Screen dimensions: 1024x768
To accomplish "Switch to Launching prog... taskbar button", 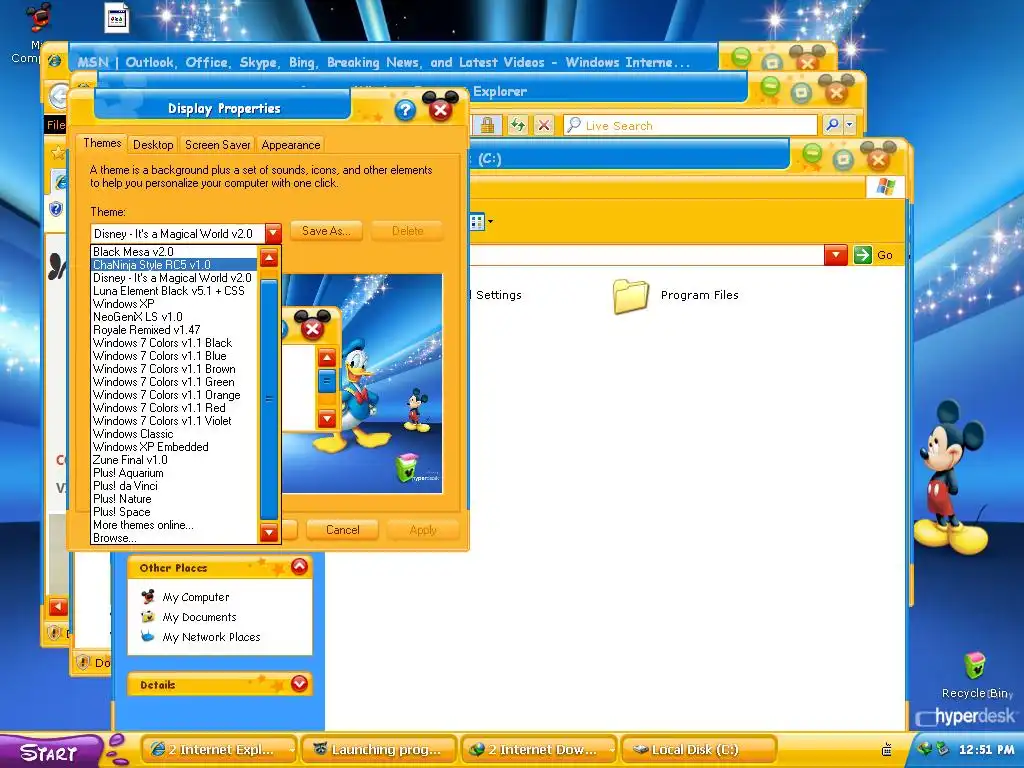I will click(380, 750).
